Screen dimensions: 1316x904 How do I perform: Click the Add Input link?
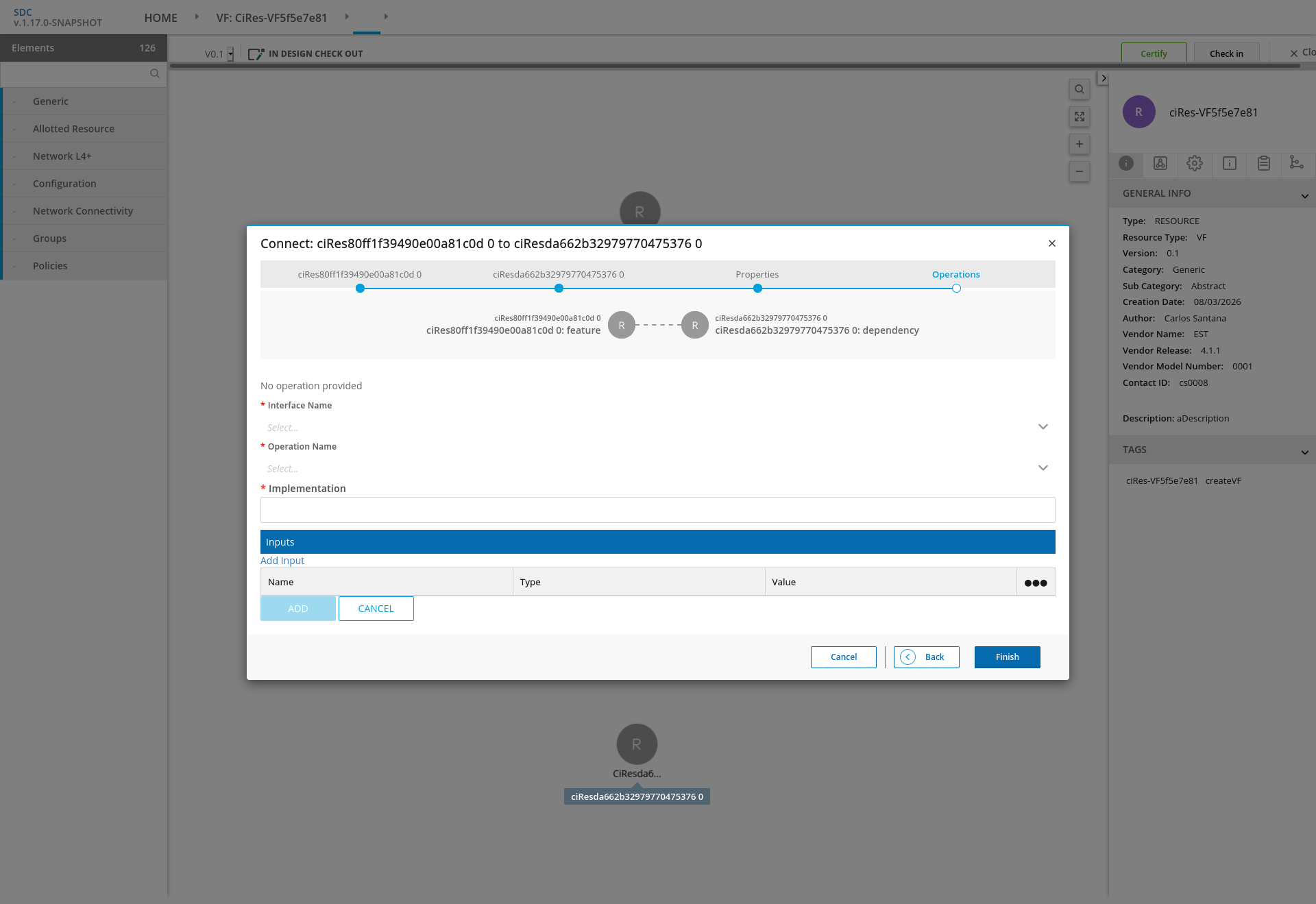(282, 560)
